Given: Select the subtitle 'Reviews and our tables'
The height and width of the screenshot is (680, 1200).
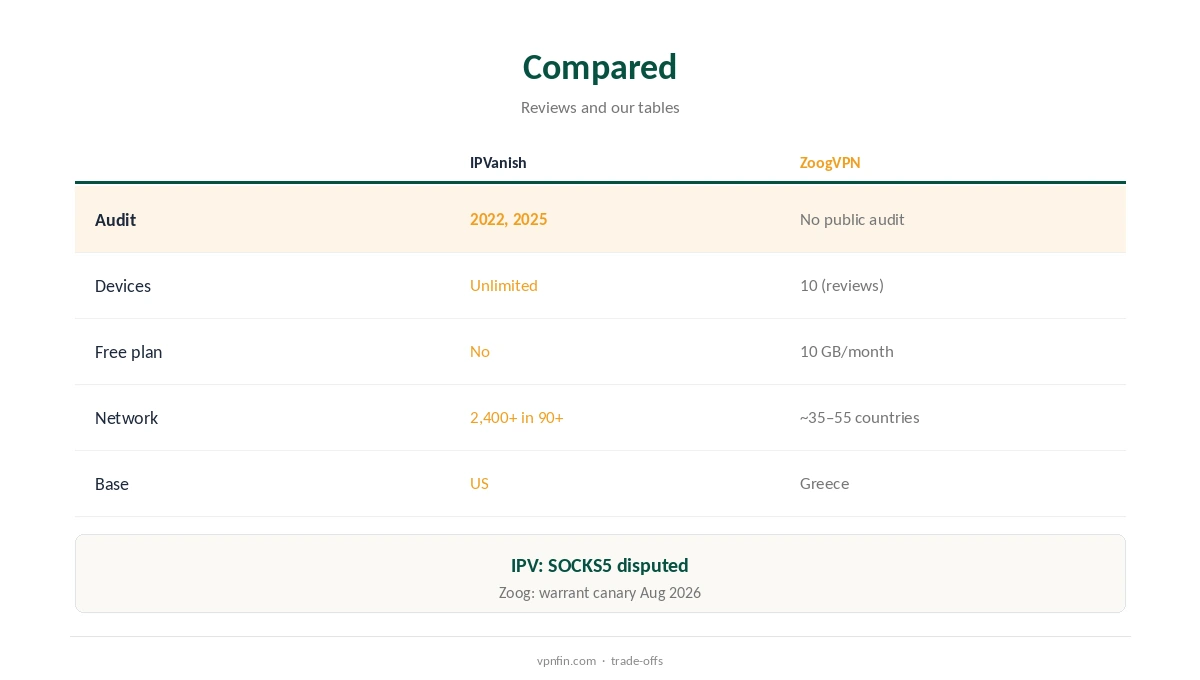Looking at the screenshot, I should point(600,107).
